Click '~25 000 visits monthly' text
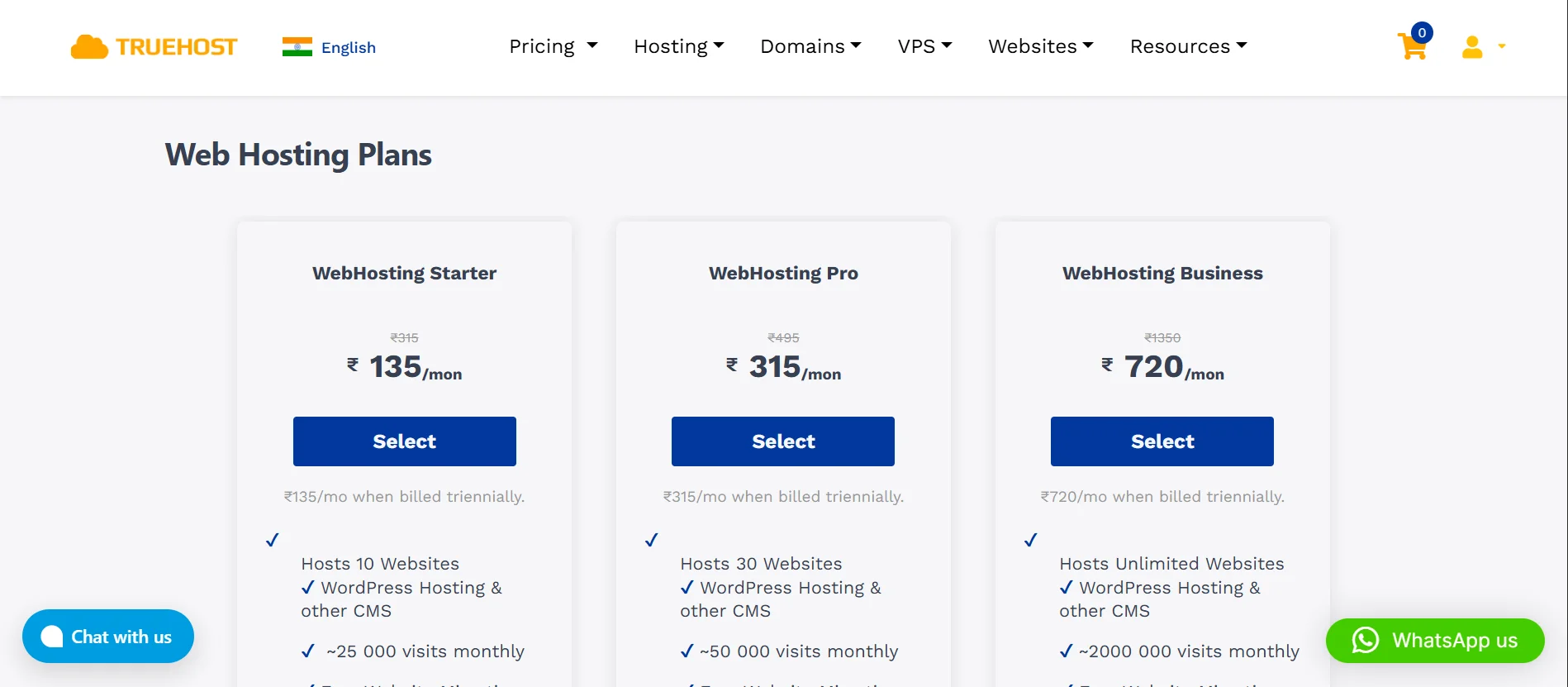This screenshot has width=1568, height=687. coord(425,651)
